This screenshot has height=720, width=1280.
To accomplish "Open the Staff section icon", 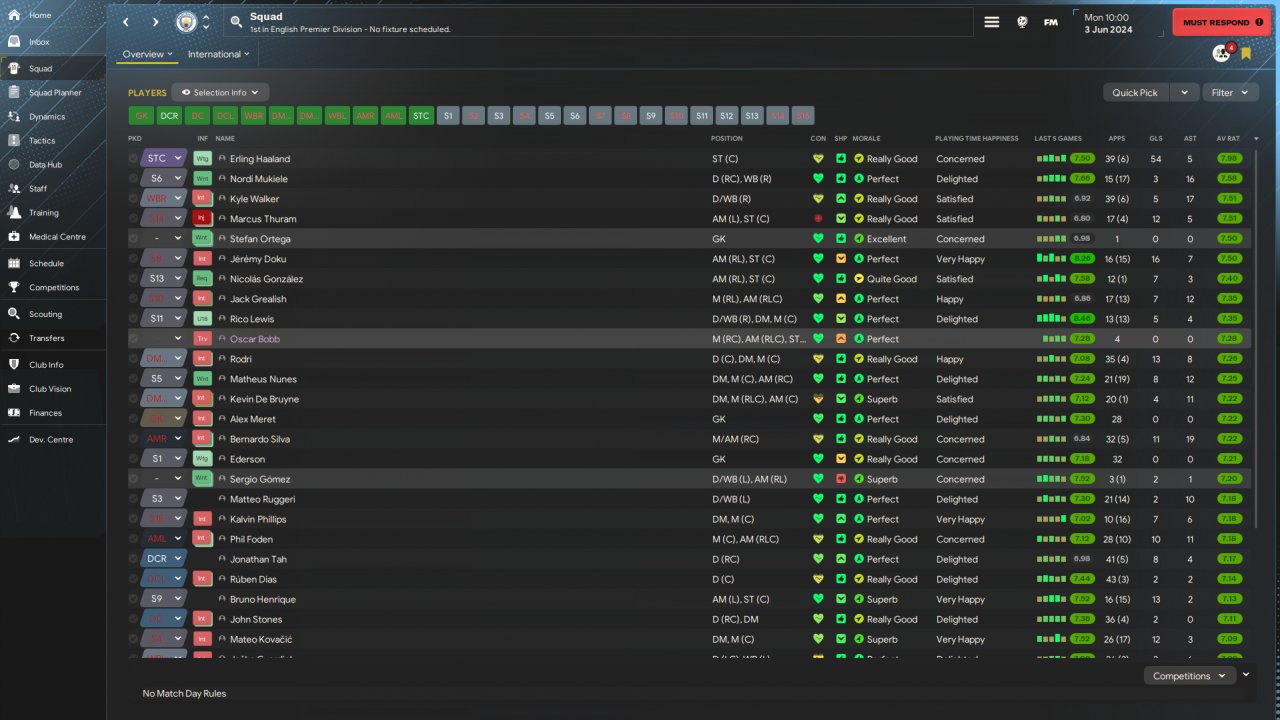I will [x=14, y=188].
